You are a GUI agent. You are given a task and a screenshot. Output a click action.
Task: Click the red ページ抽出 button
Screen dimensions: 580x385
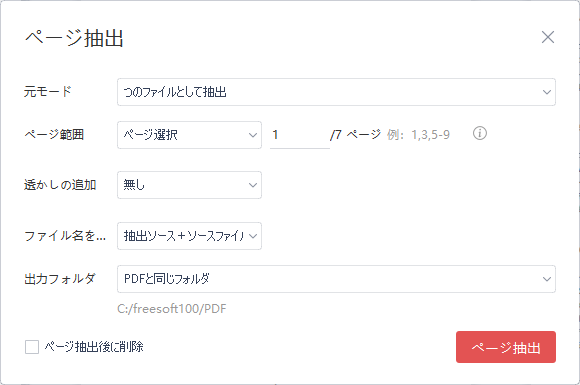506,347
